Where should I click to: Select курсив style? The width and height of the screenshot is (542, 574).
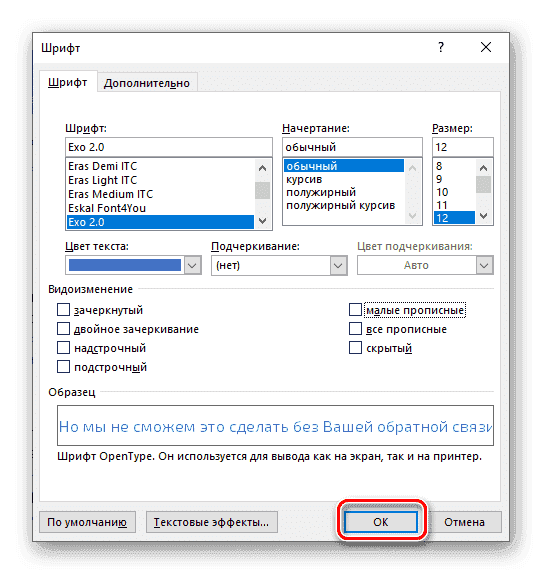click(344, 179)
